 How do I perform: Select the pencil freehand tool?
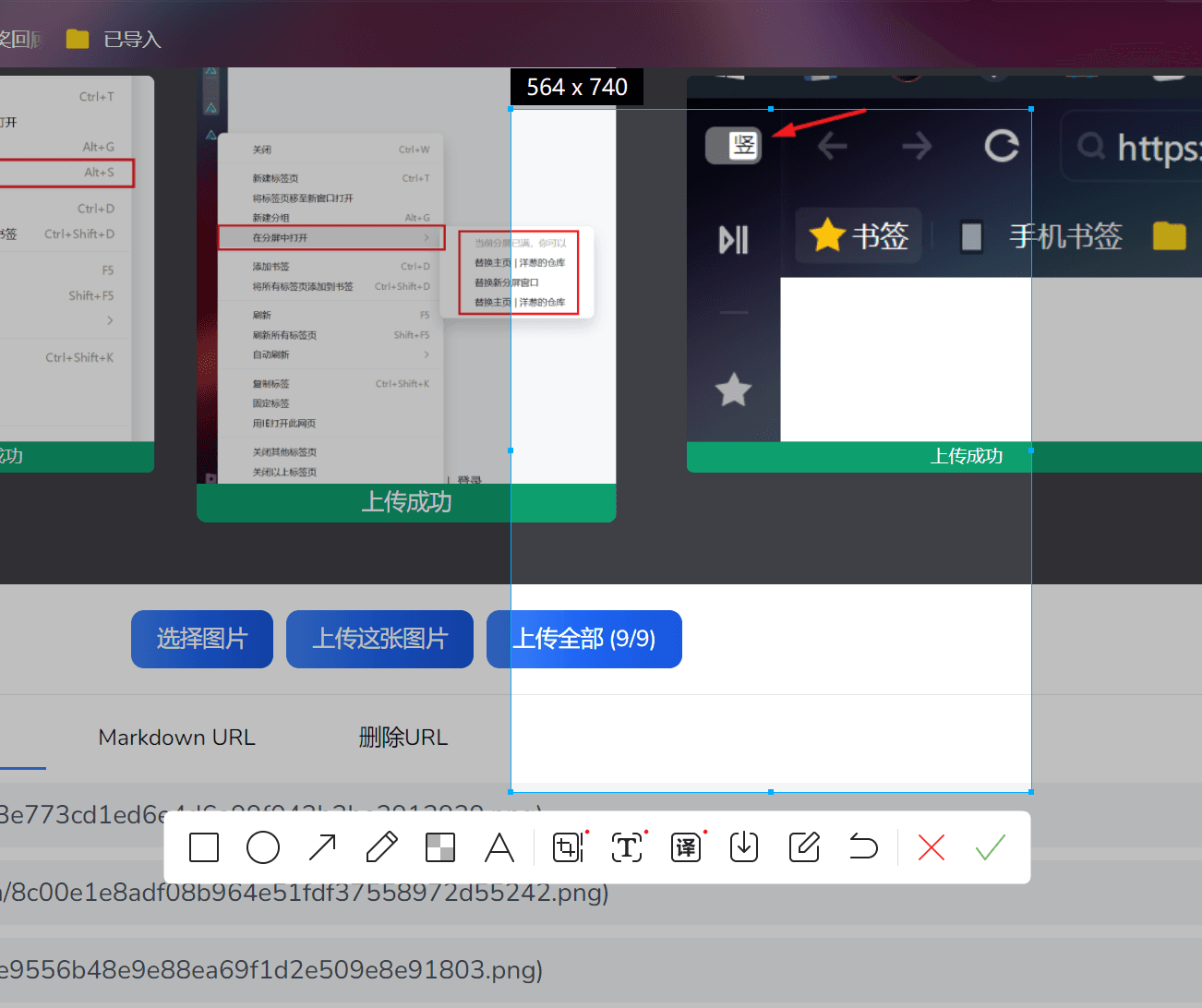pos(381,847)
